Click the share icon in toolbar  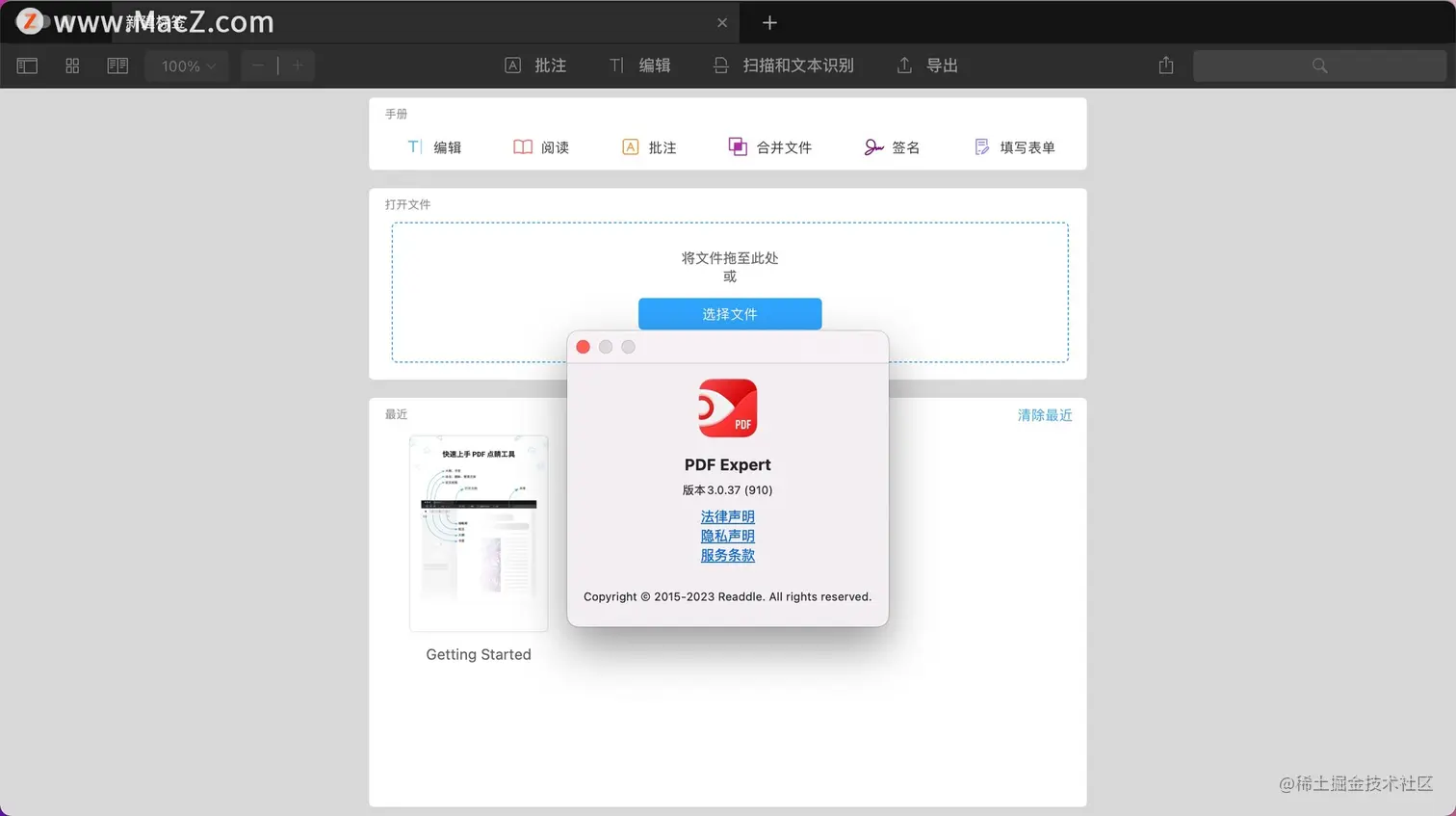pyautogui.click(x=1166, y=66)
